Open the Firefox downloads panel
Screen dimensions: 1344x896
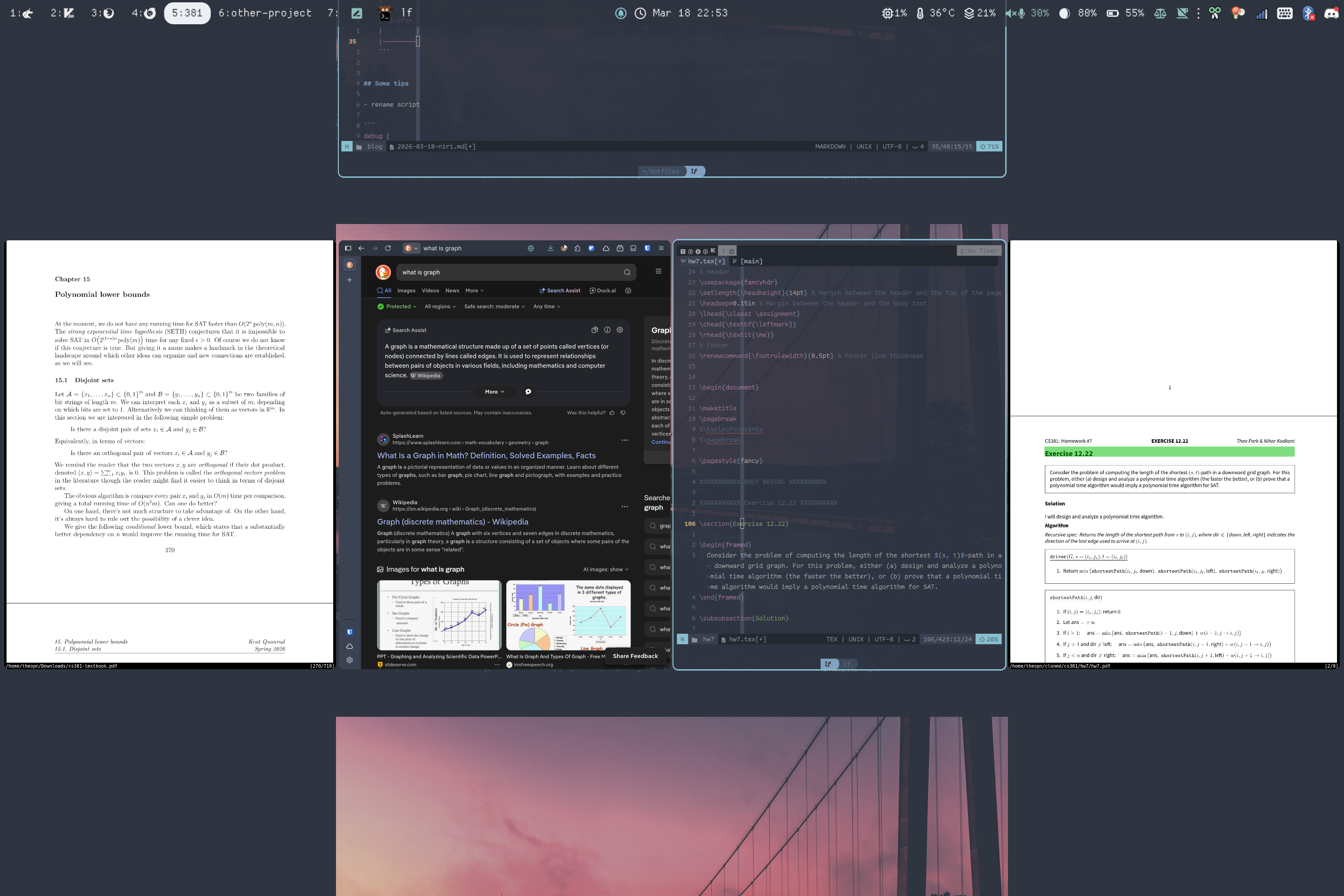click(550, 248)
